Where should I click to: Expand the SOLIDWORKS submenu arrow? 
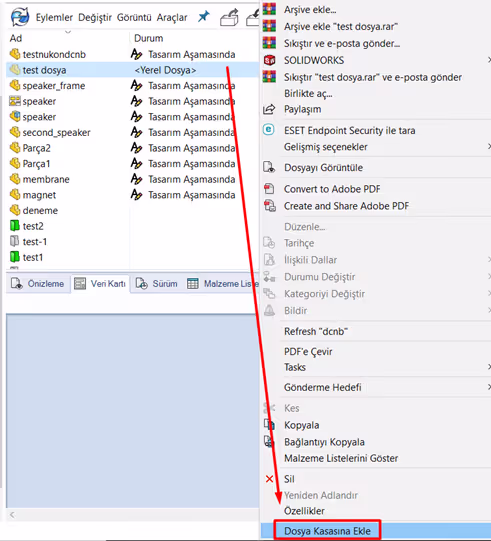pos(488,60)
